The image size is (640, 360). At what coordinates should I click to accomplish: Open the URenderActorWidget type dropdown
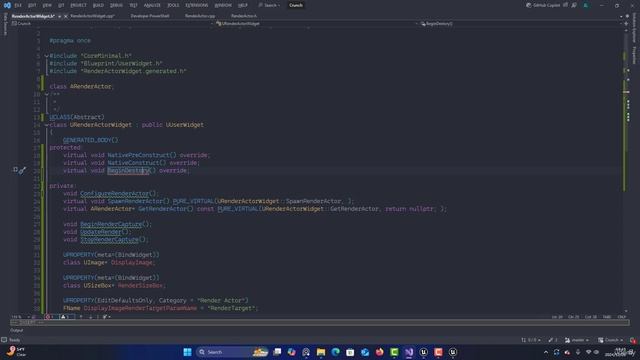[x=316, y=24]
